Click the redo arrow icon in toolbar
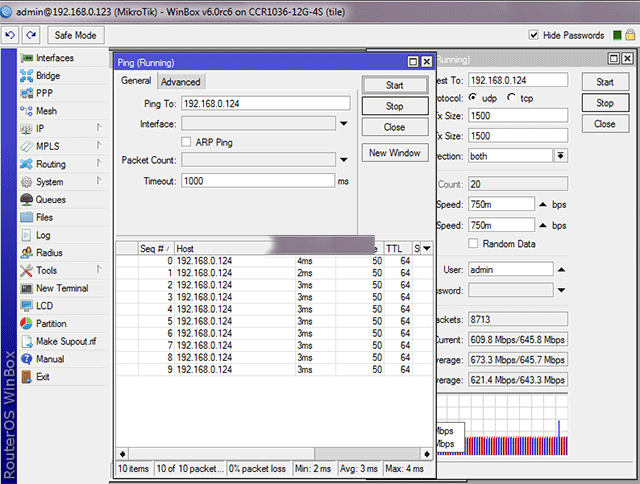 (31, 35)
